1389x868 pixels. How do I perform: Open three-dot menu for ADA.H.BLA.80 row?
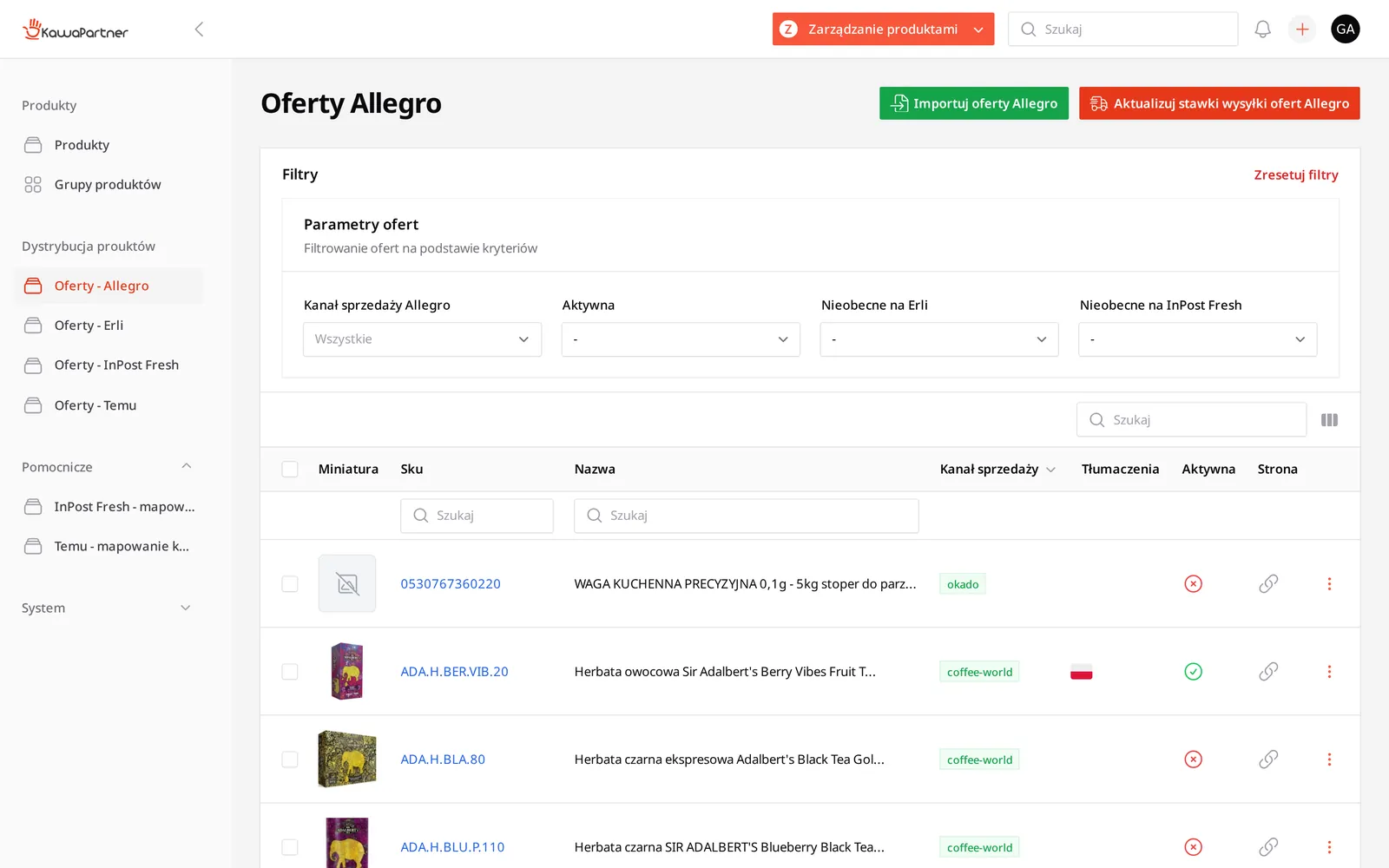(1329, 759)
